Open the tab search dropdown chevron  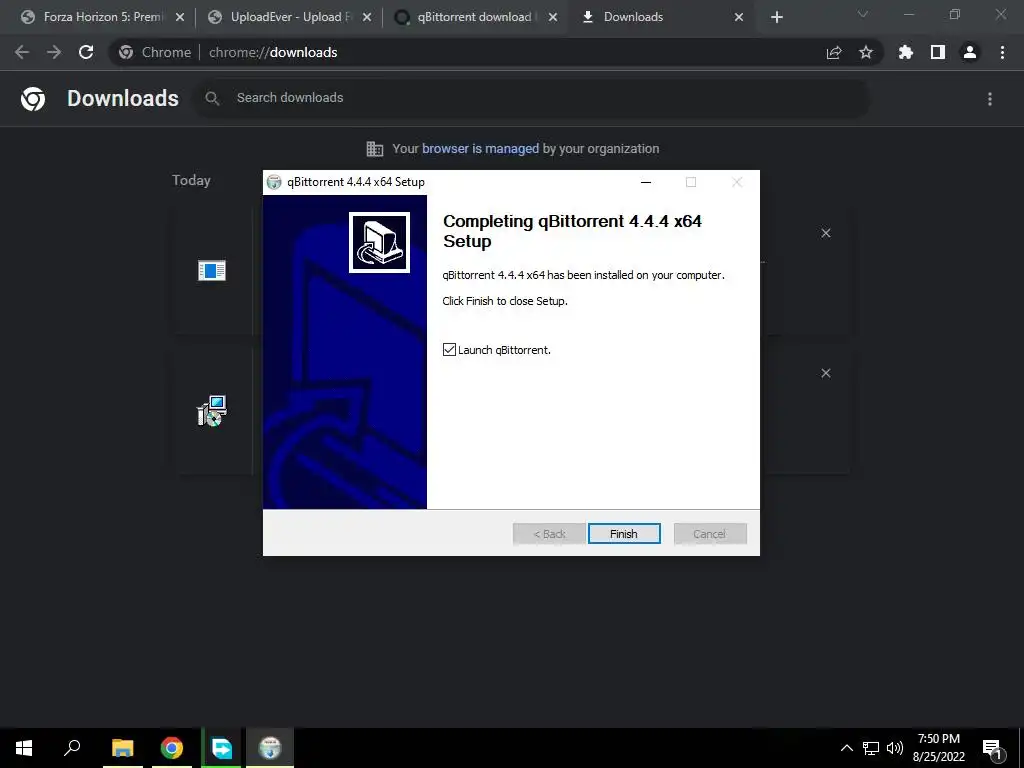pos(863,14)
